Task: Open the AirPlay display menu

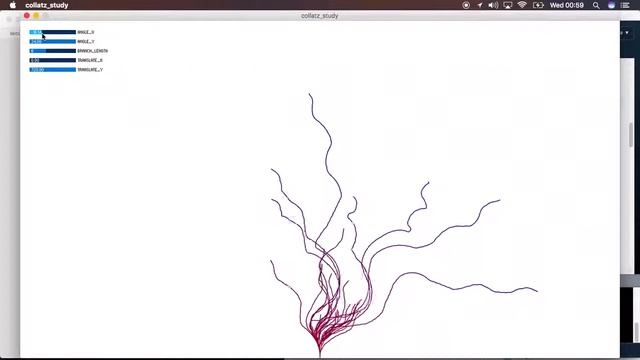Action: (x=507, y=5)
